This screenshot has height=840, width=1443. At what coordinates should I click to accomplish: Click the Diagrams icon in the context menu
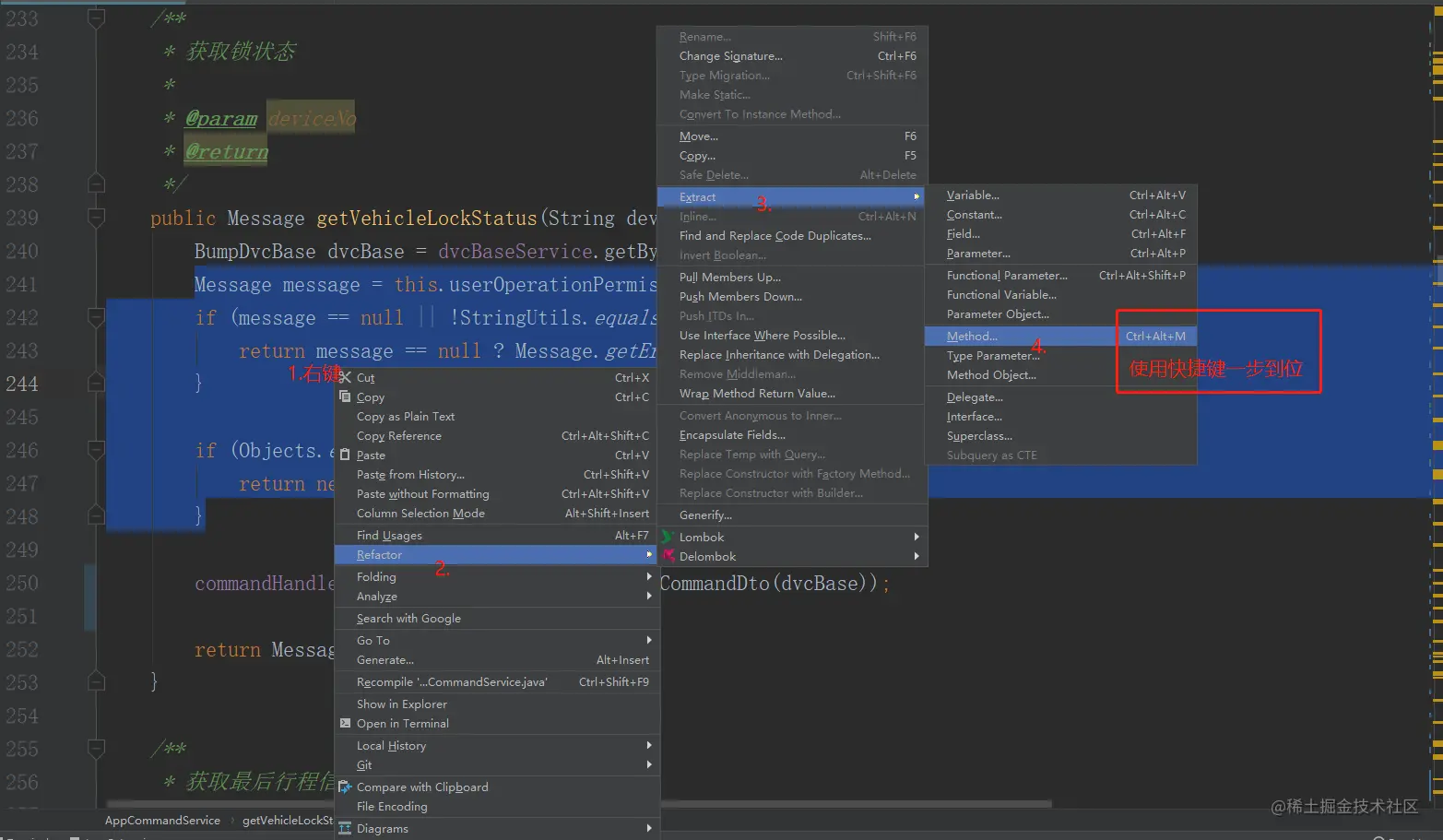click(345, 828)
